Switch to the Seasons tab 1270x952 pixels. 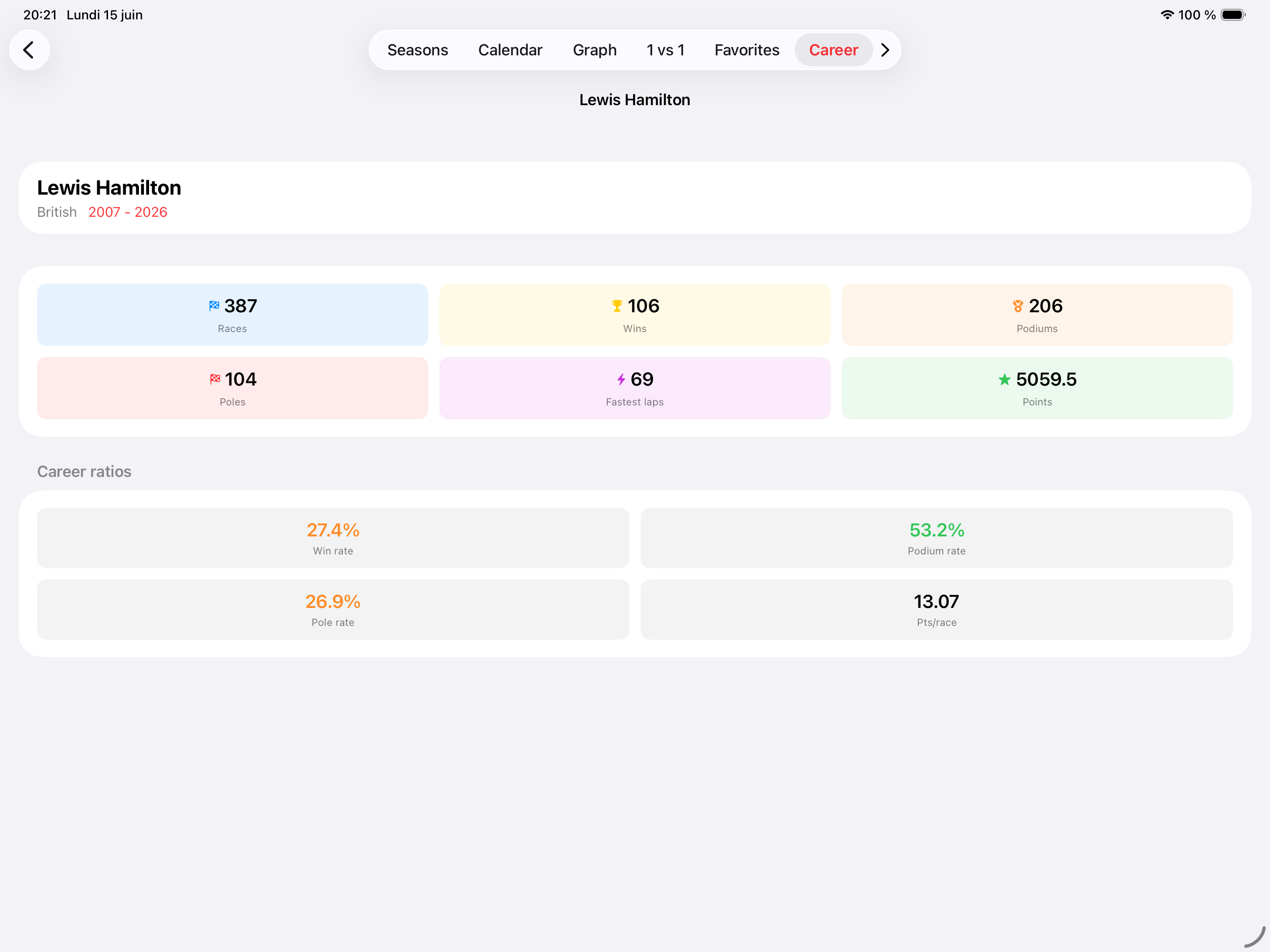tap(417, 50)
